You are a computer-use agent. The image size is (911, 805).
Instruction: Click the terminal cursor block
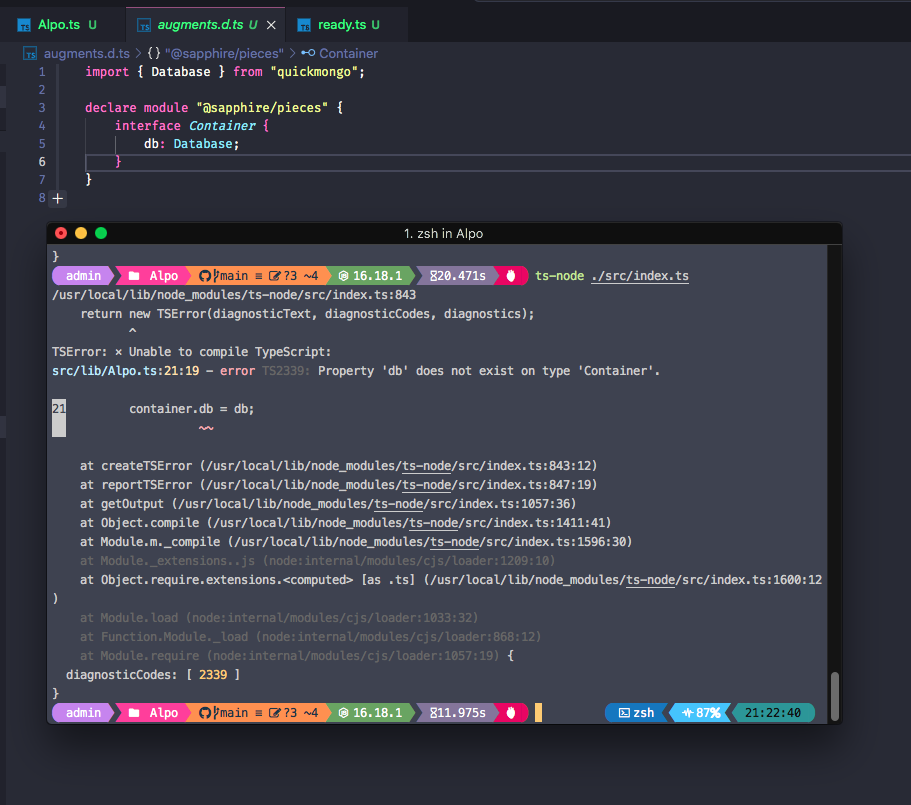click(539, 713)
